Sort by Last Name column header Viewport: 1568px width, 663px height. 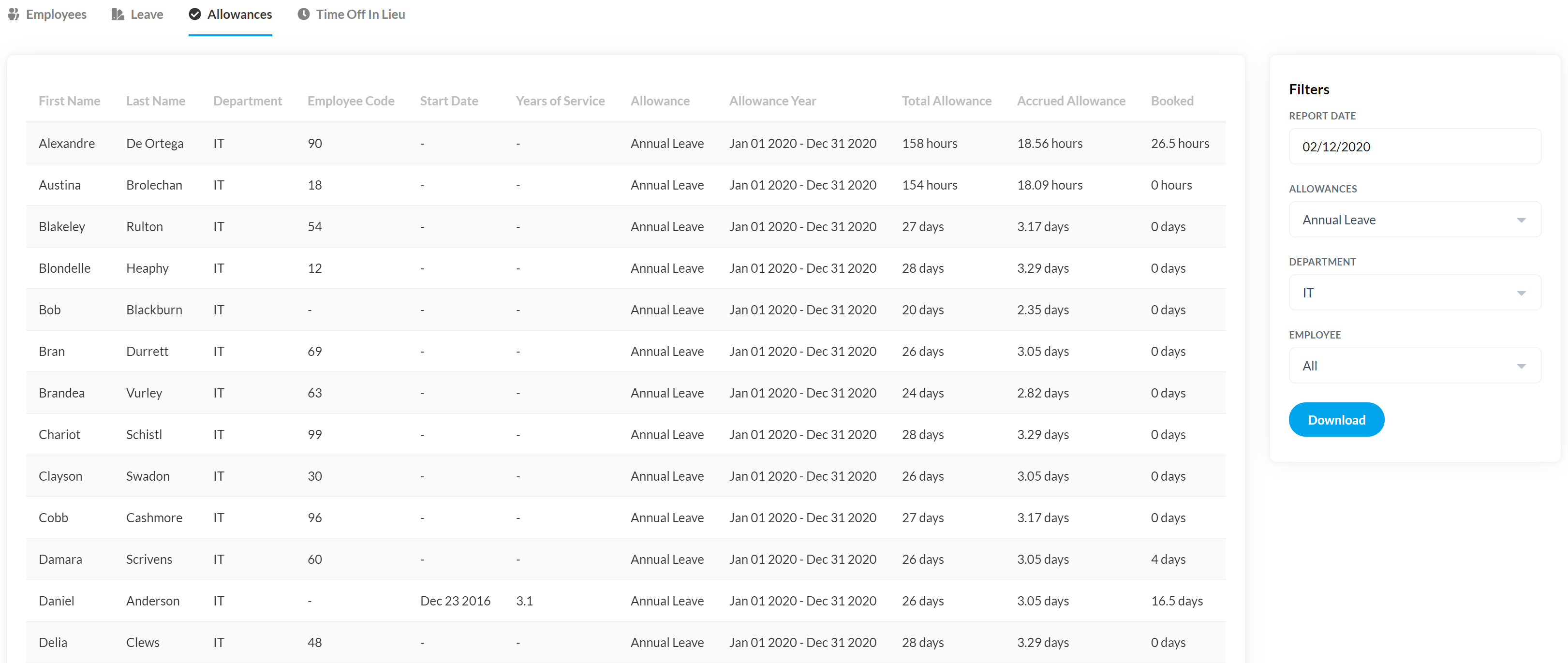[156, 101]
